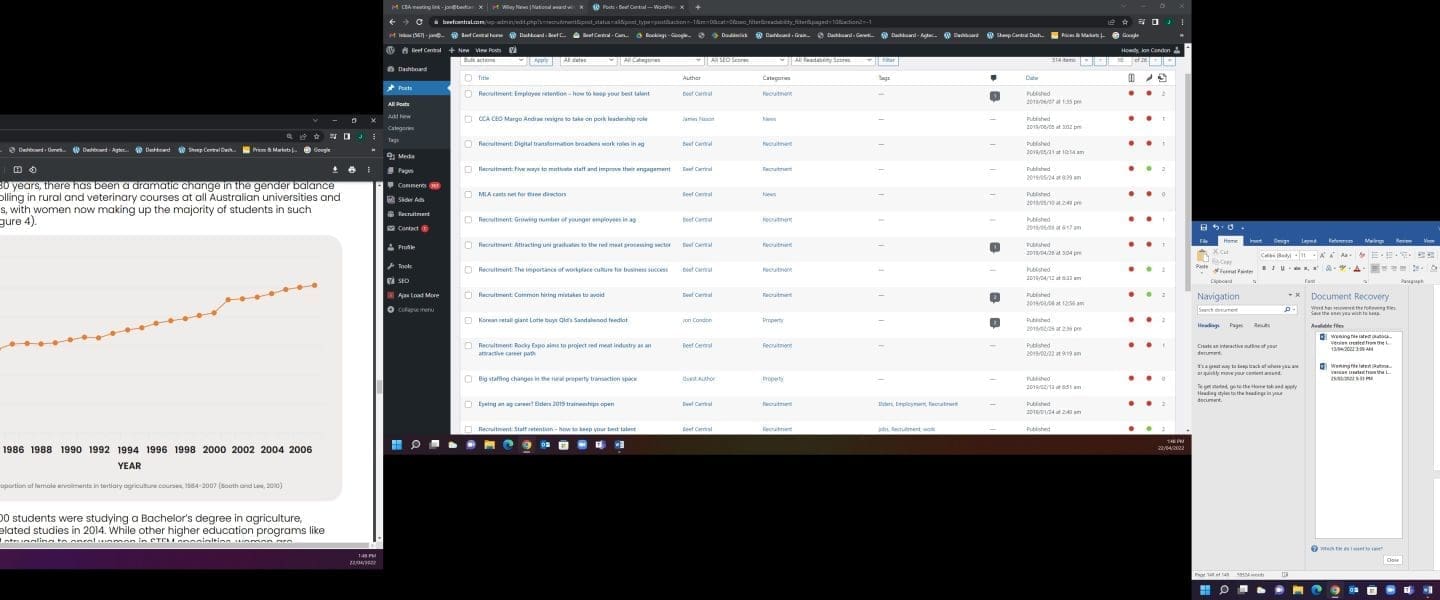Open Slider Ads in WordPress sidebar

(411, 199)
